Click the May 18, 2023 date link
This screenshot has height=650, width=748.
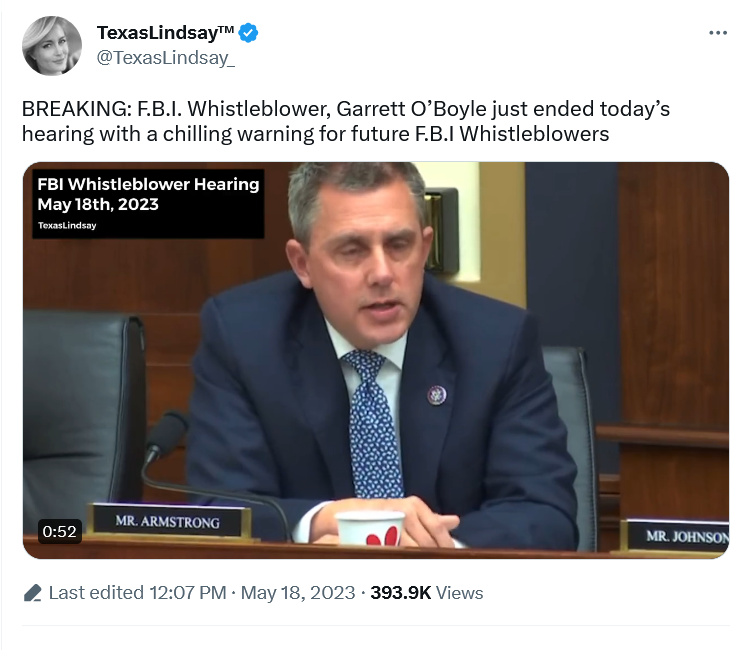pos(298,593)
